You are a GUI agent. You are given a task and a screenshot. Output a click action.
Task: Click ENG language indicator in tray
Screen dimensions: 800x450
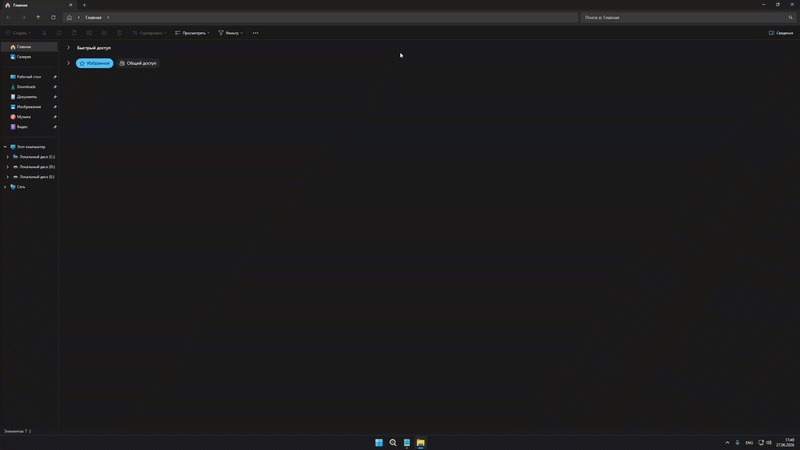coord(749,443)
